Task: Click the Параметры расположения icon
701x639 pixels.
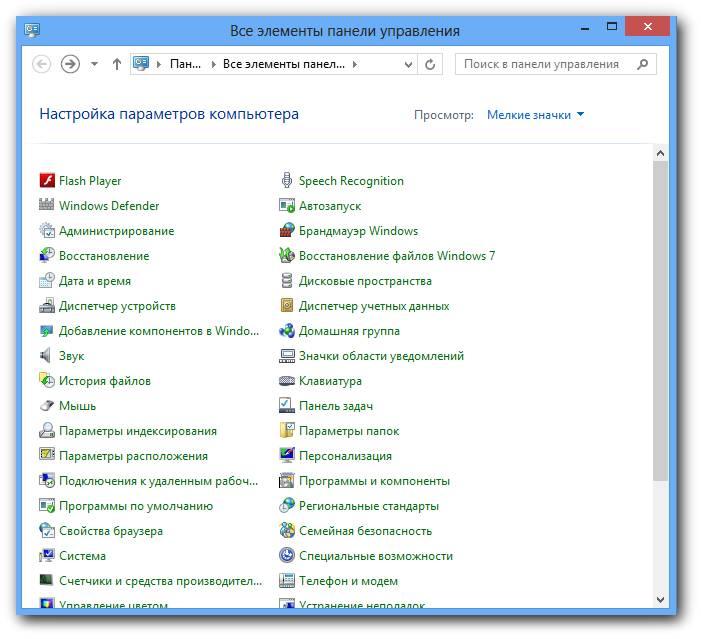Action: (47, 455)
